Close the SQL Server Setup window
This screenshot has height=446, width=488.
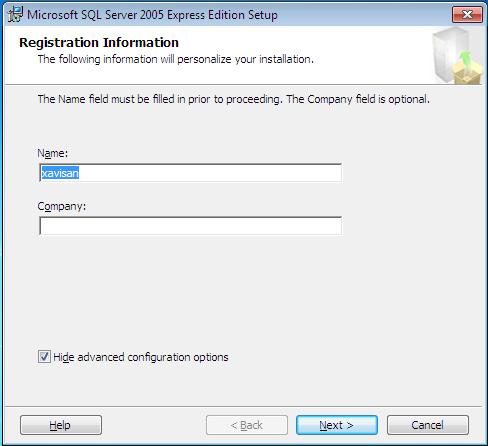click(467, 14)
